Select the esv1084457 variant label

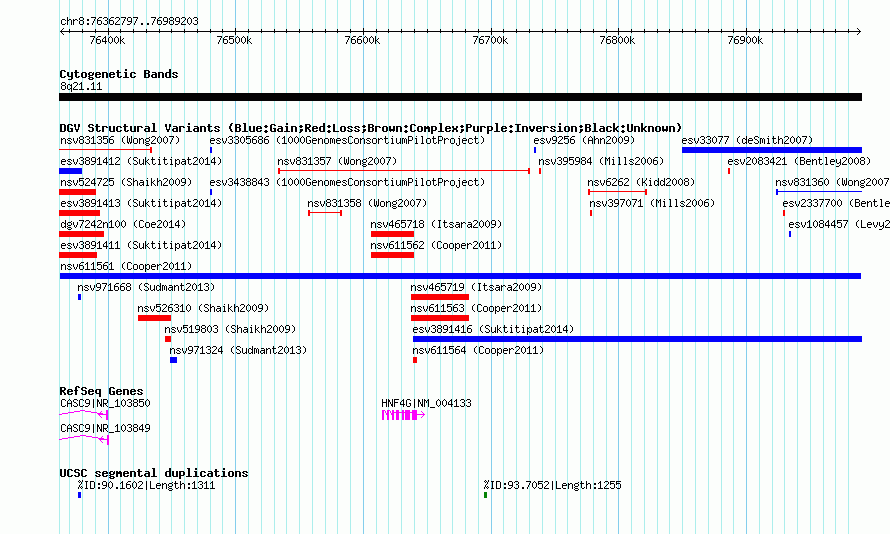pyautogui.click(x=839, y=224)
